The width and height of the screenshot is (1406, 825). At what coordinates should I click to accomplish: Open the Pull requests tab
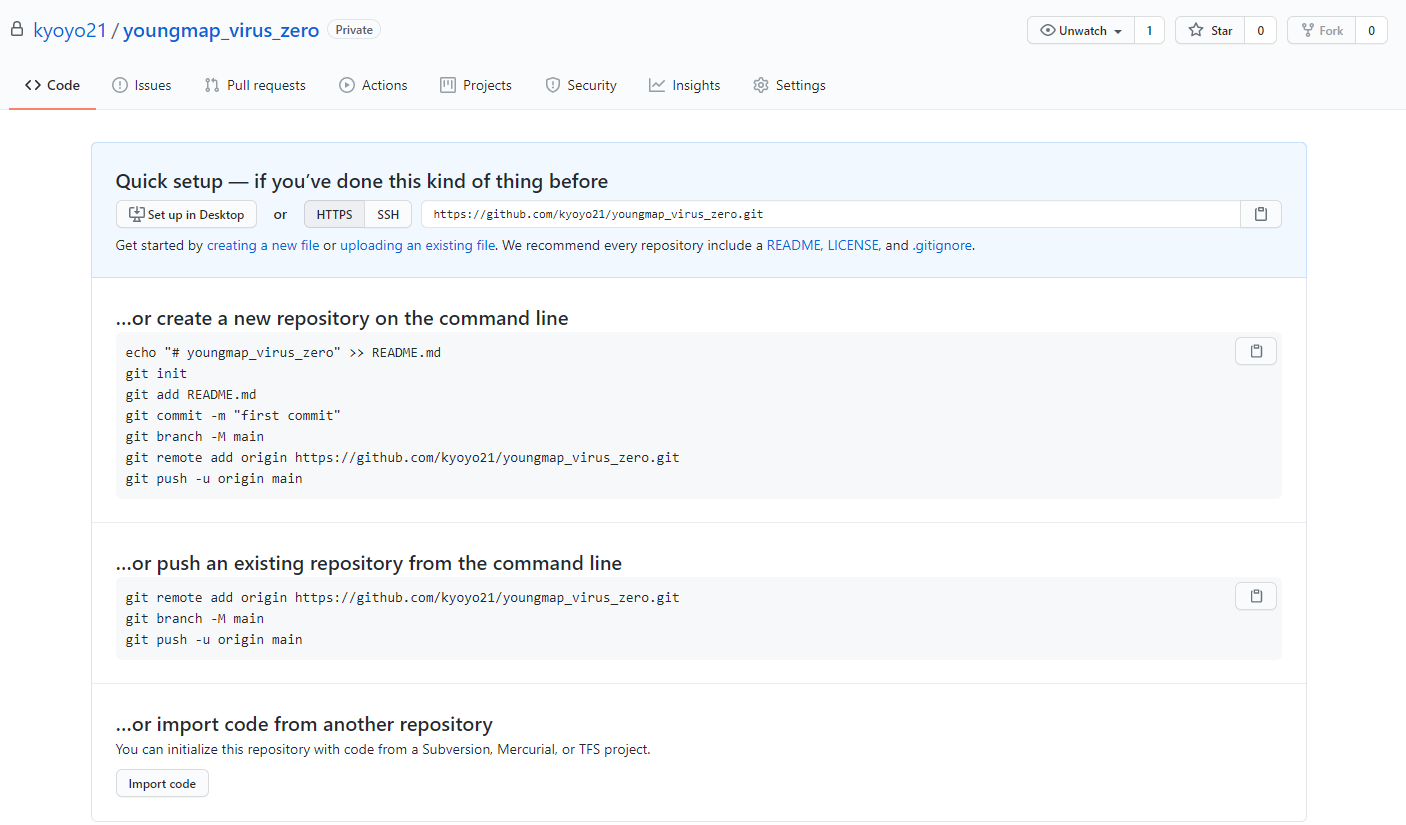point(255,85)
